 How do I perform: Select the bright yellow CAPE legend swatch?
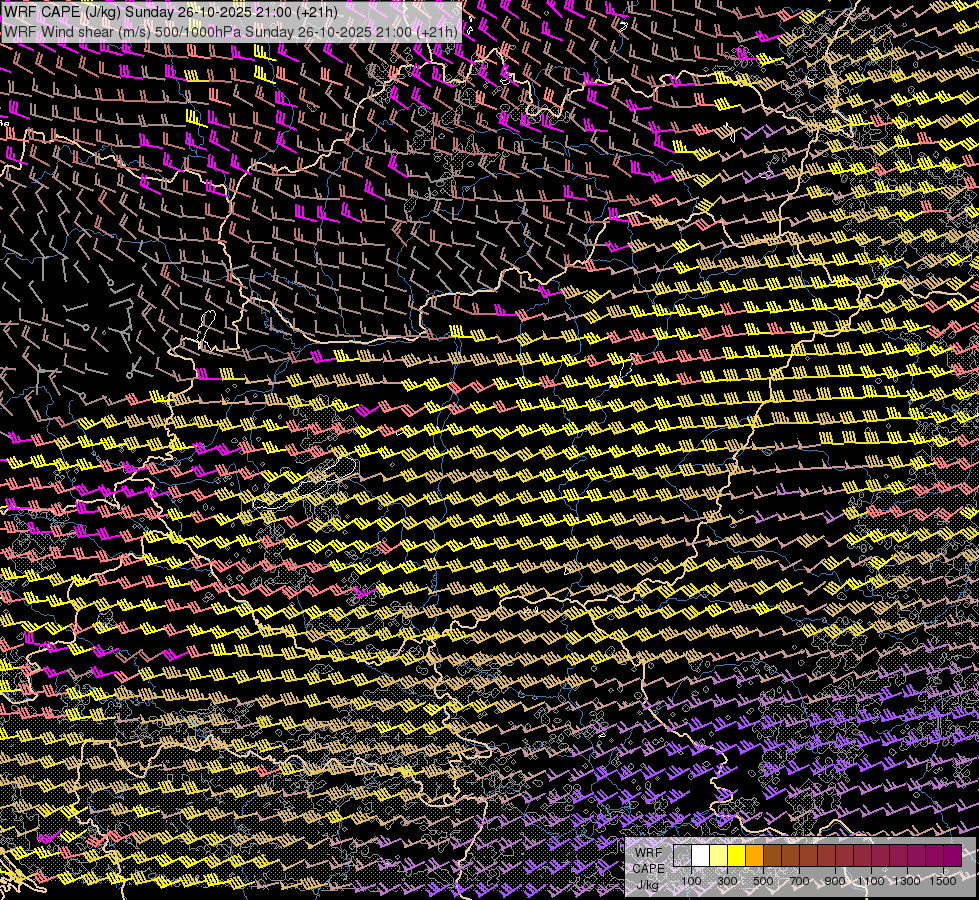tap(737, 856)
